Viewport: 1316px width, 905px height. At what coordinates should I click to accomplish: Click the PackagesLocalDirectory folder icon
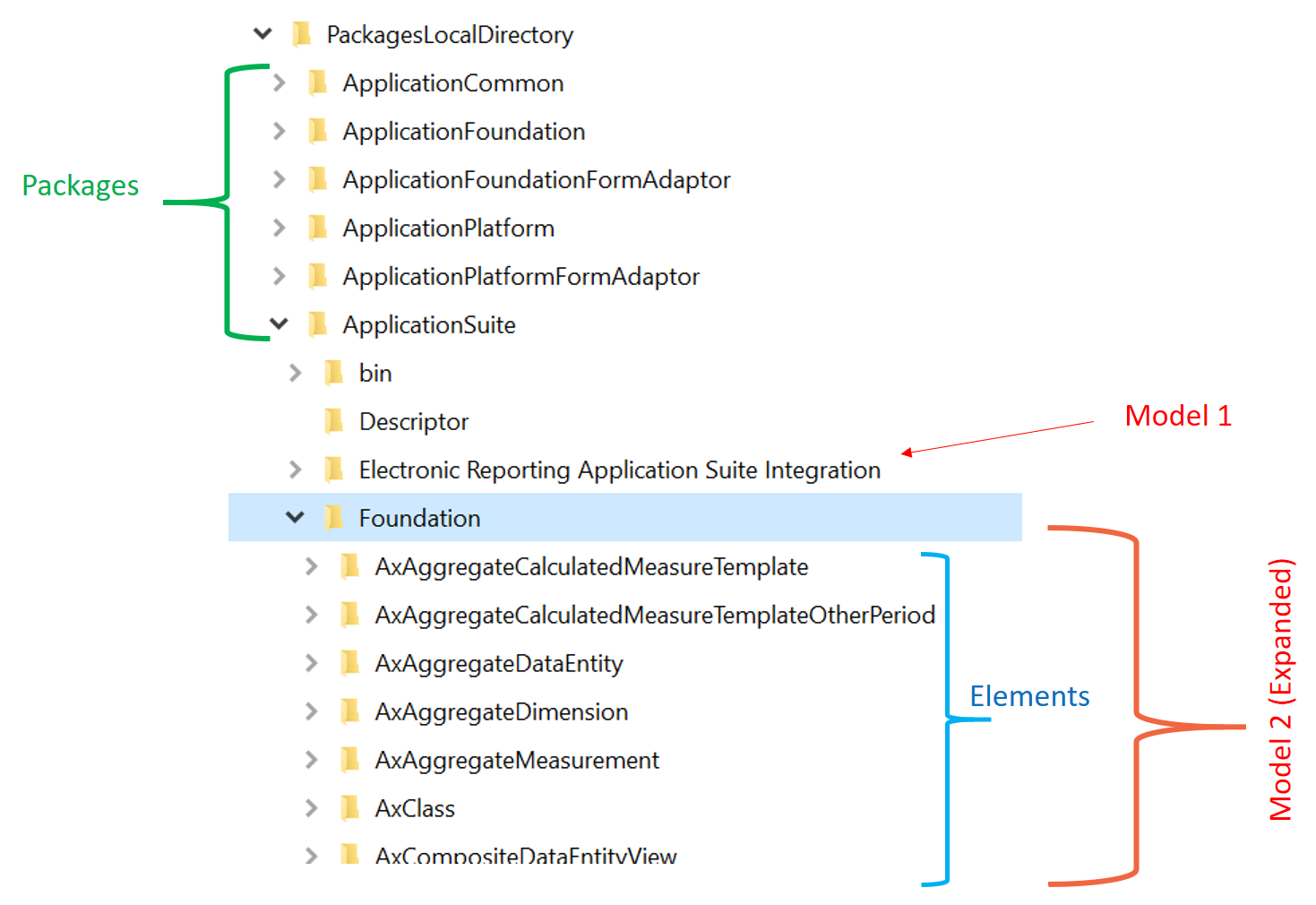click(301, 34)
